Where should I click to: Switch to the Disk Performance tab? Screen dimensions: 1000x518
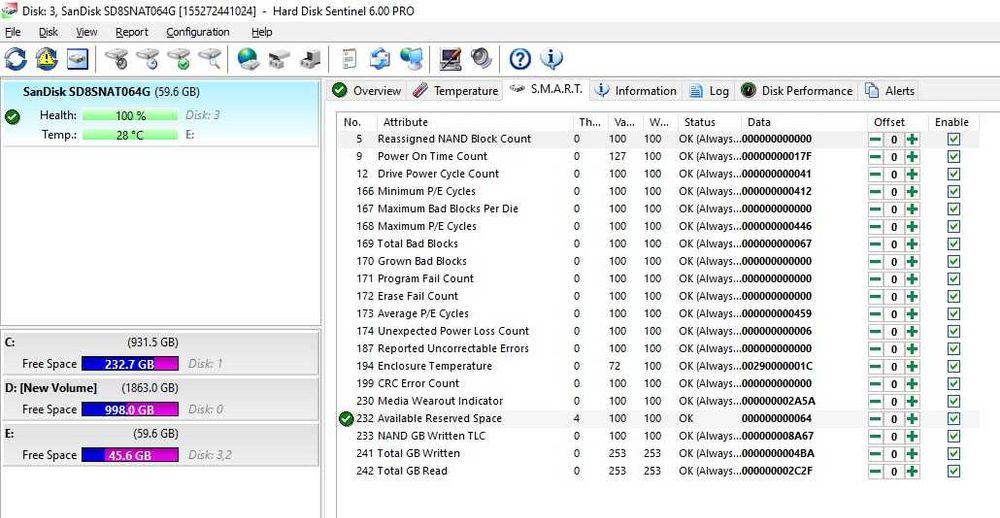tap(797, 91)
